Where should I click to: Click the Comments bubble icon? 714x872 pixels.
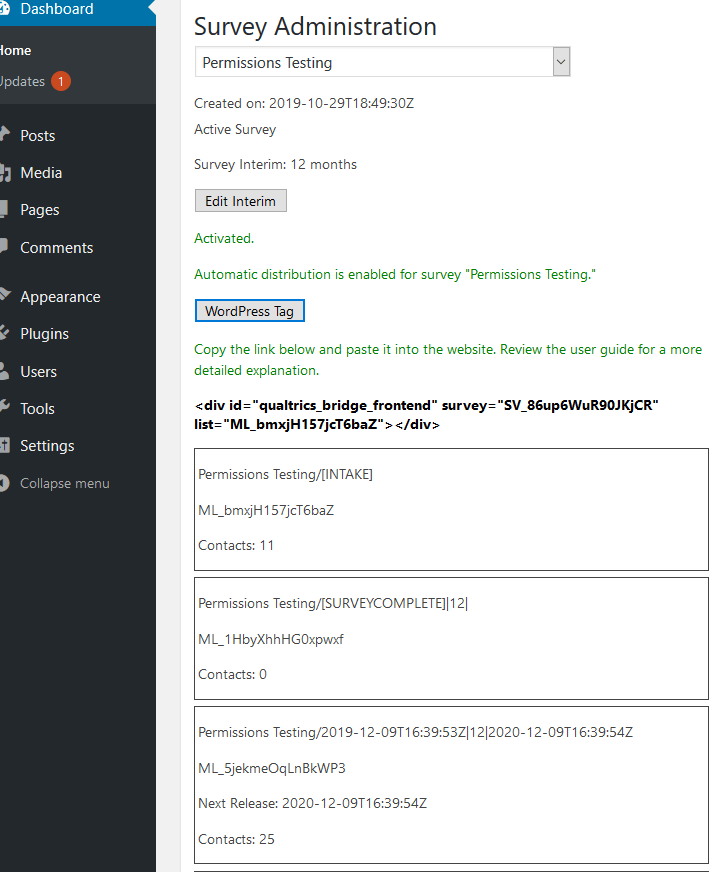point(4,247)
